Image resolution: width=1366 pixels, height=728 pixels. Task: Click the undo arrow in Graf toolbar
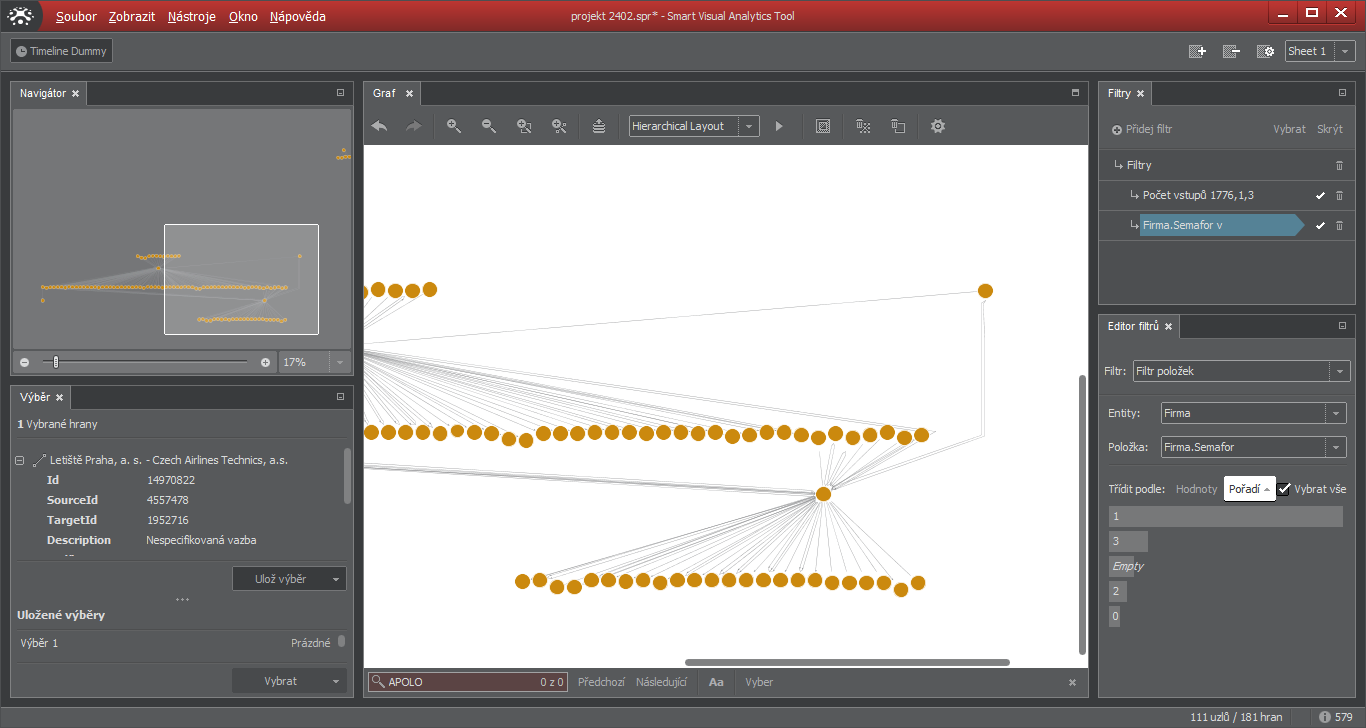379,126
